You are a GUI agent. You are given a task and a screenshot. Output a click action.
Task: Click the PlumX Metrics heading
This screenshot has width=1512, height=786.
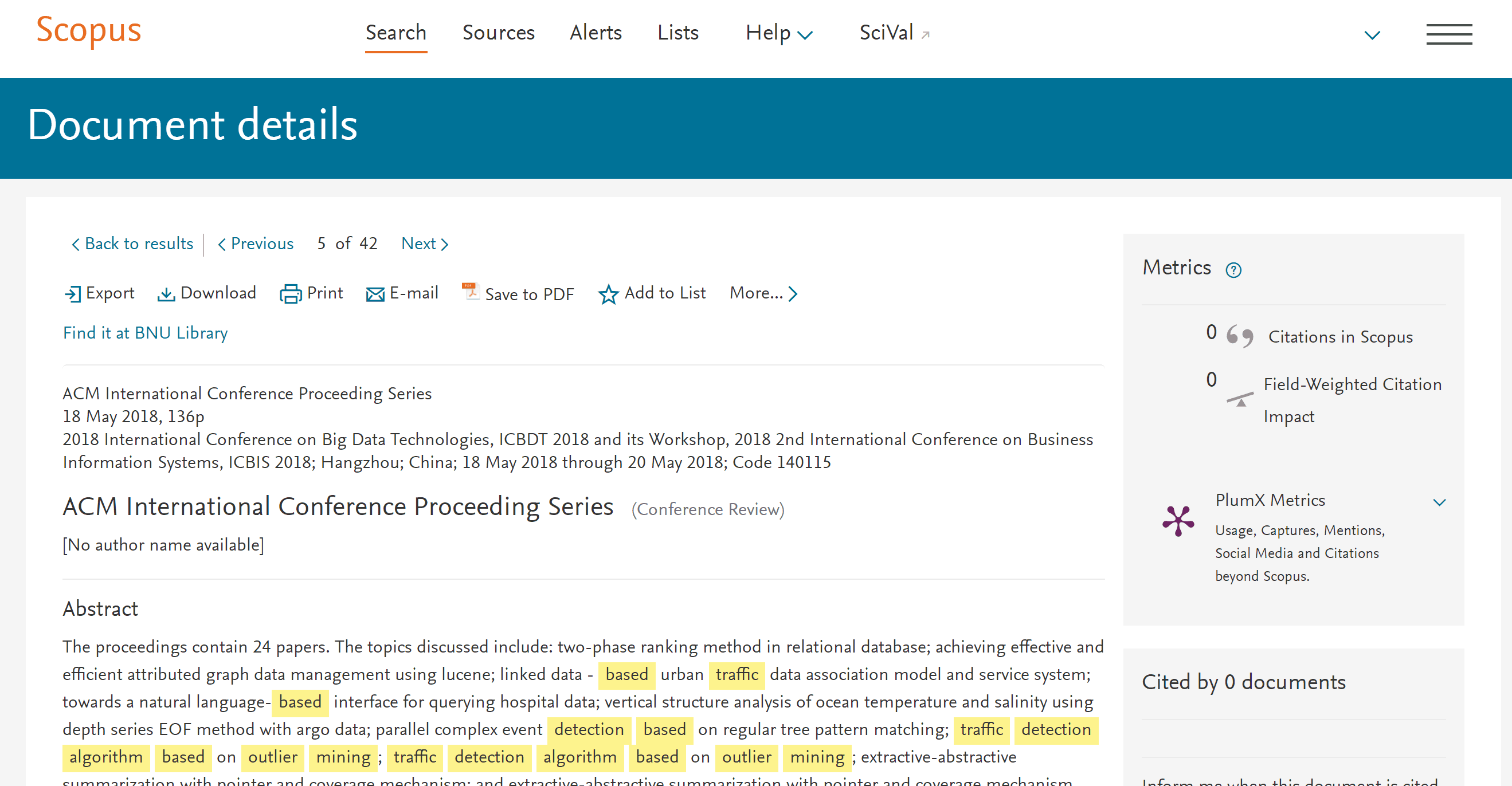pyautogui.click(x=1270, y=500)
